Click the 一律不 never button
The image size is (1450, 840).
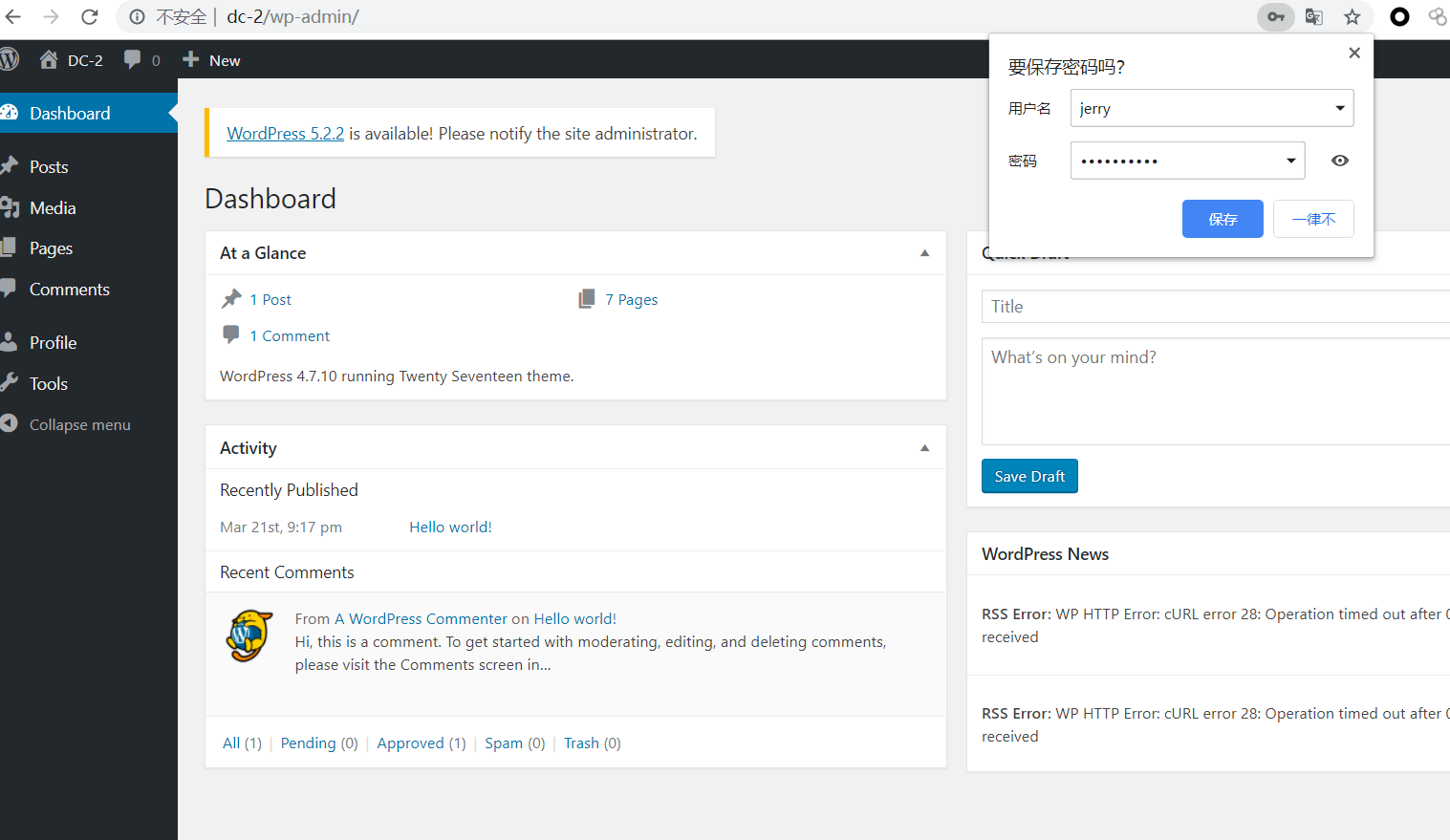coord(1313,219)
